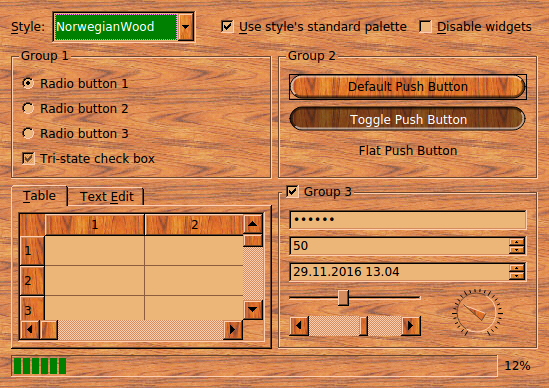Enable the Disable widgets checkbox

click(x=425, y=27)
